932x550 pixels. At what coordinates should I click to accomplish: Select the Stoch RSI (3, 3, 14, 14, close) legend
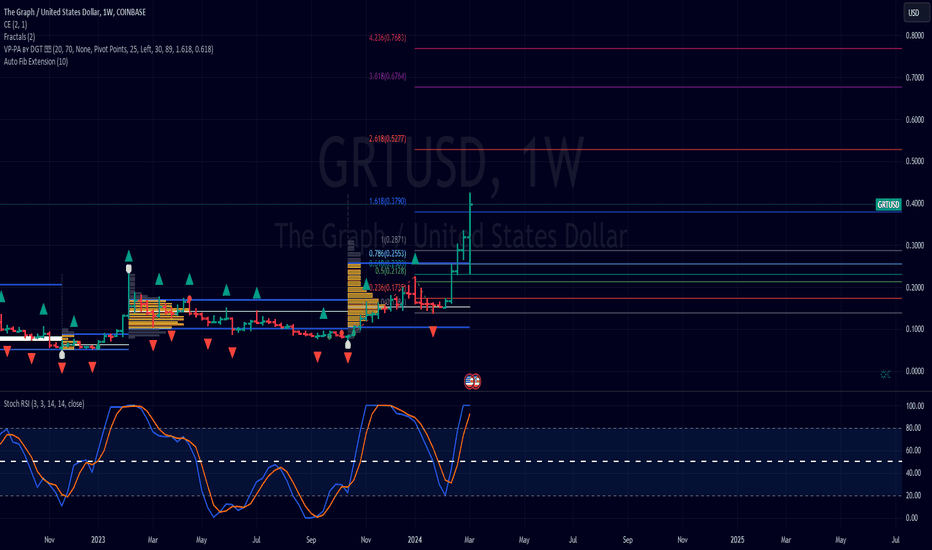tap(44, 404)
